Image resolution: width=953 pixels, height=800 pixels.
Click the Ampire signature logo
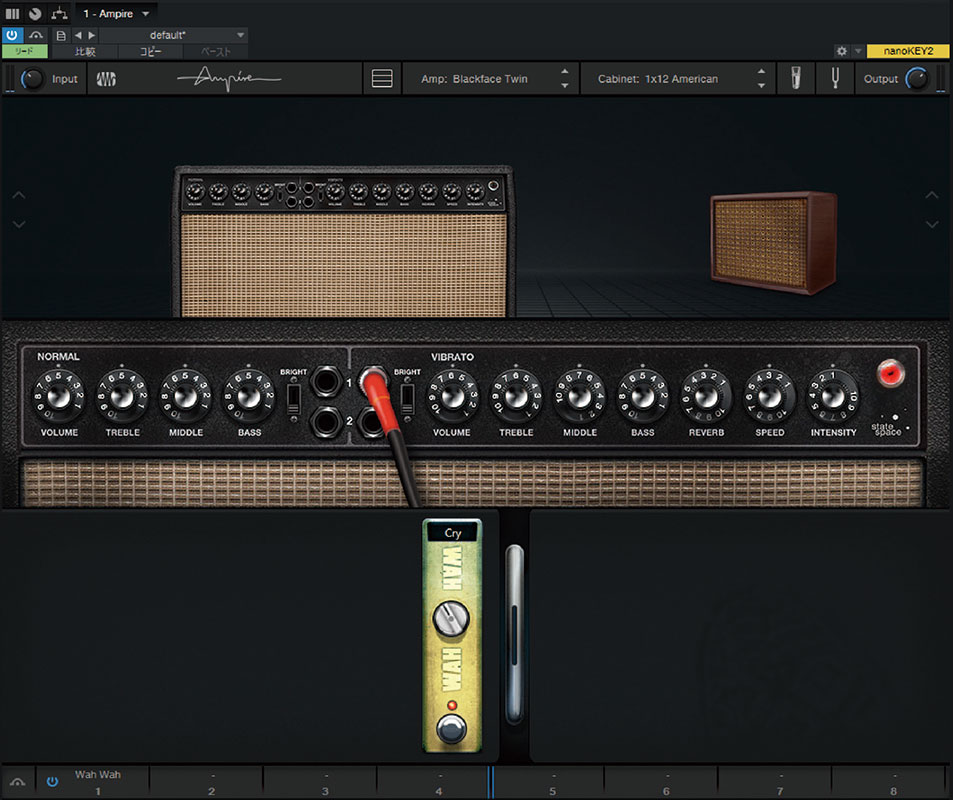tap(229, 78)
